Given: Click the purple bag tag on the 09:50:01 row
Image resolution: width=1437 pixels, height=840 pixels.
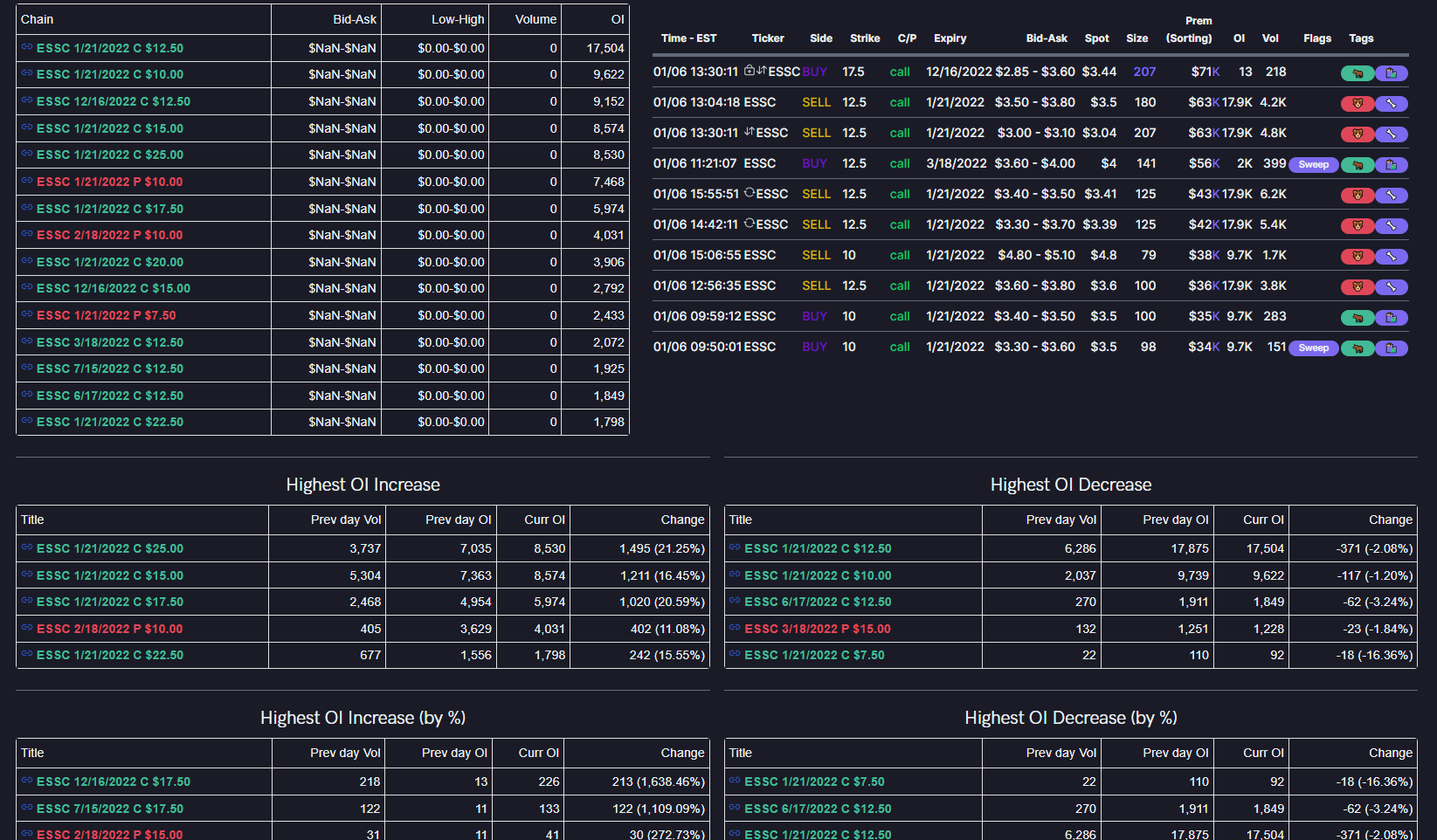Looking at the screenshot, I should tap(1392, 348).
